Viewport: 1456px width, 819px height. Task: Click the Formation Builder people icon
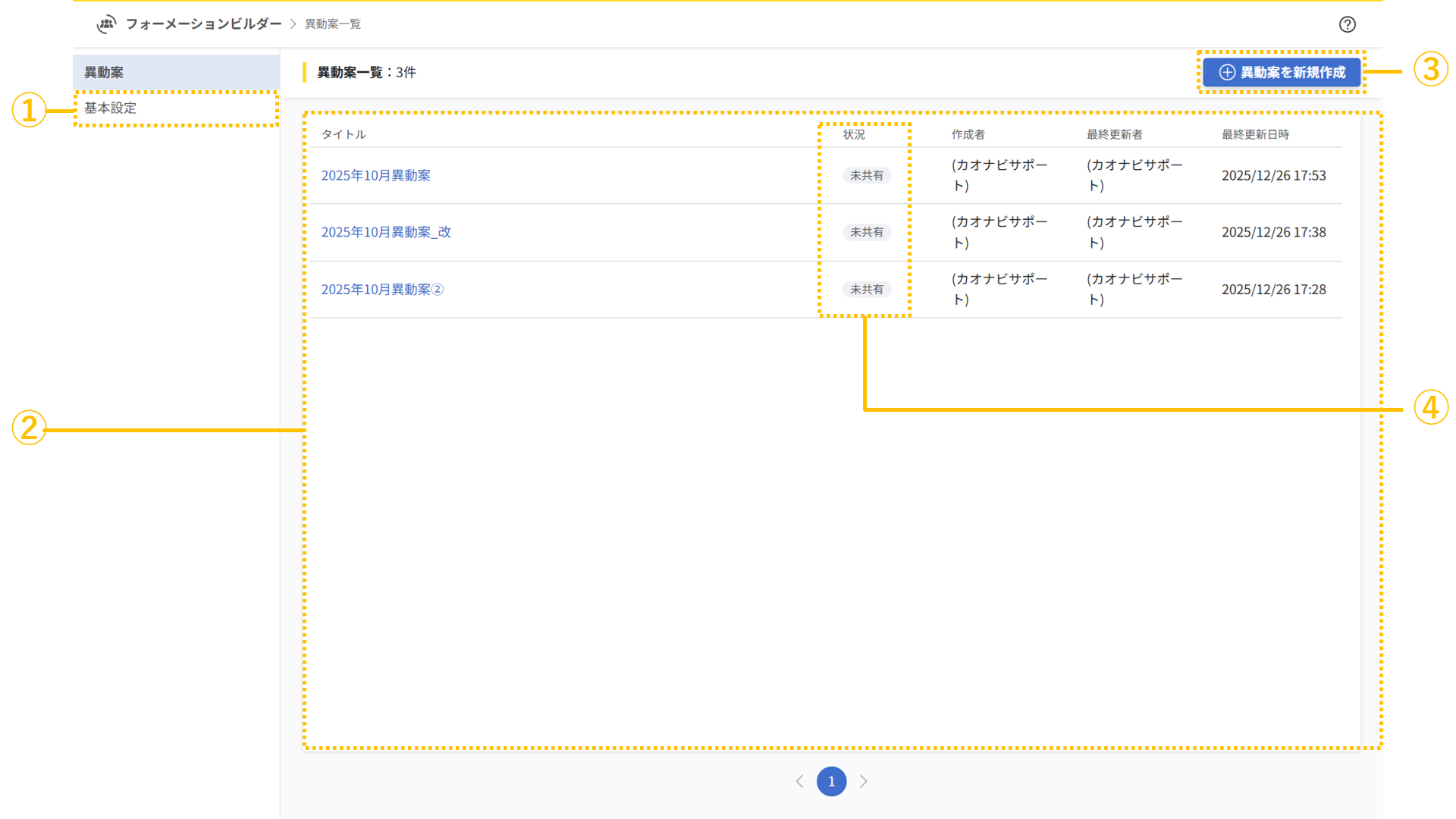click(x=107, y=24)
